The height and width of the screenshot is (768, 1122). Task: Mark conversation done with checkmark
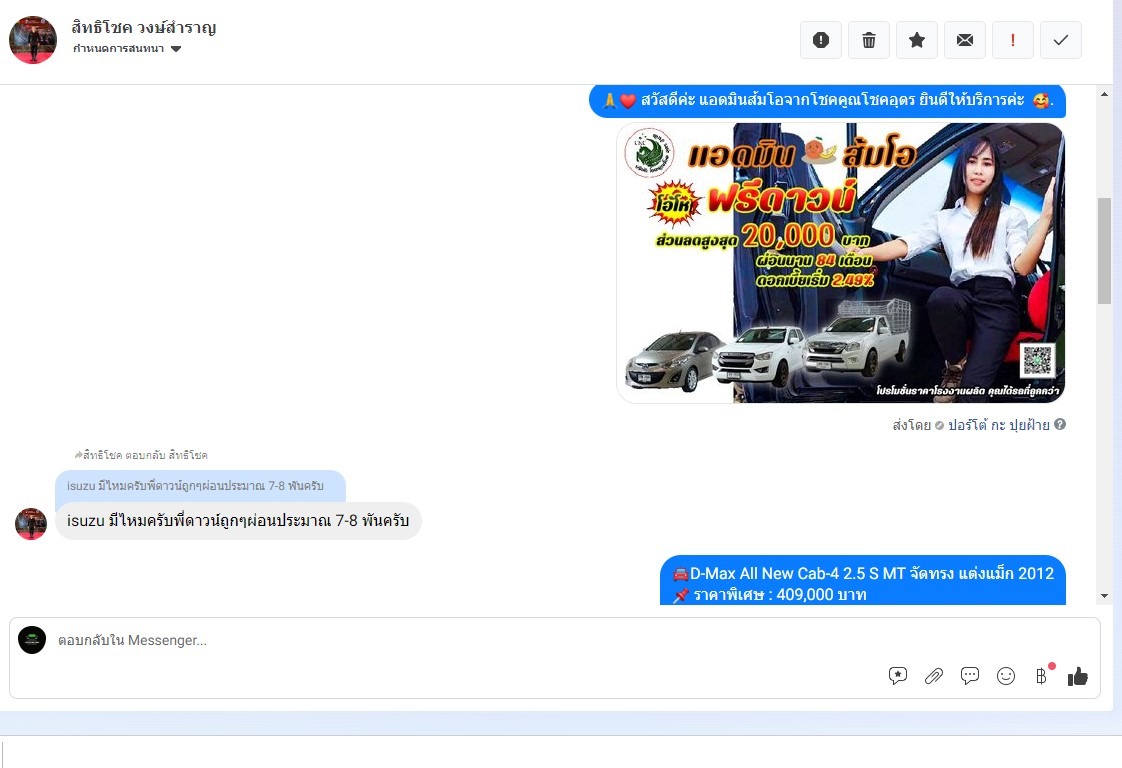1060,40
